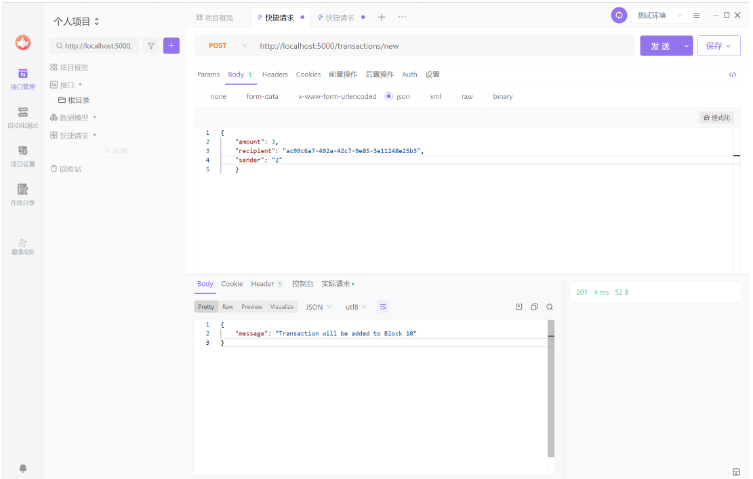Open the response Header tab
This screenshot has height=479, width=753.
267,284
